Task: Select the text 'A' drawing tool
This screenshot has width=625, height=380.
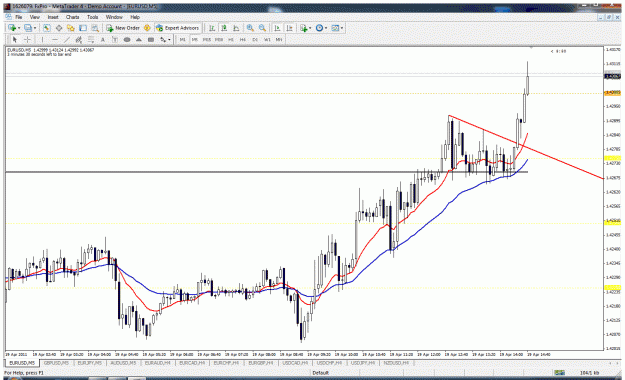Action: (102, 39)
